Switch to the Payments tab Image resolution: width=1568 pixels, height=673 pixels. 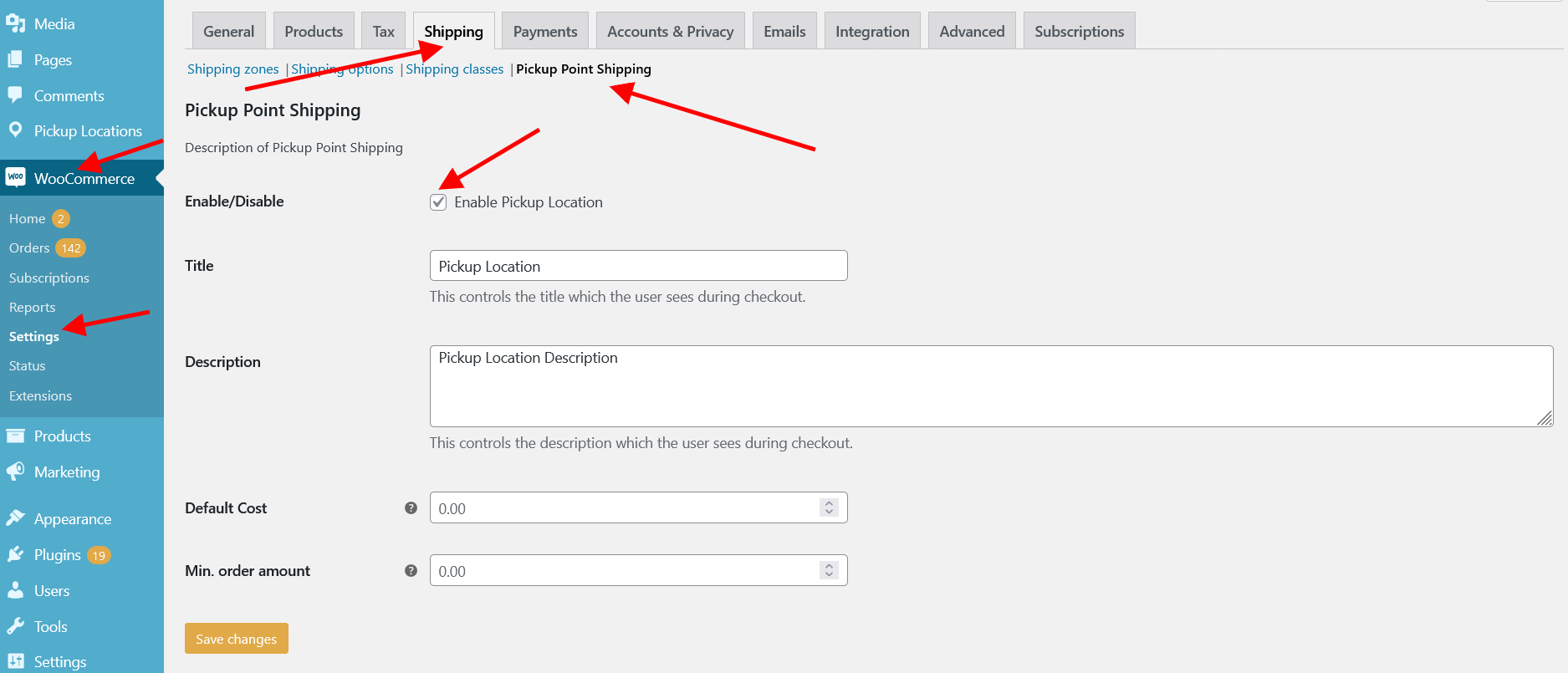[545, 32]
